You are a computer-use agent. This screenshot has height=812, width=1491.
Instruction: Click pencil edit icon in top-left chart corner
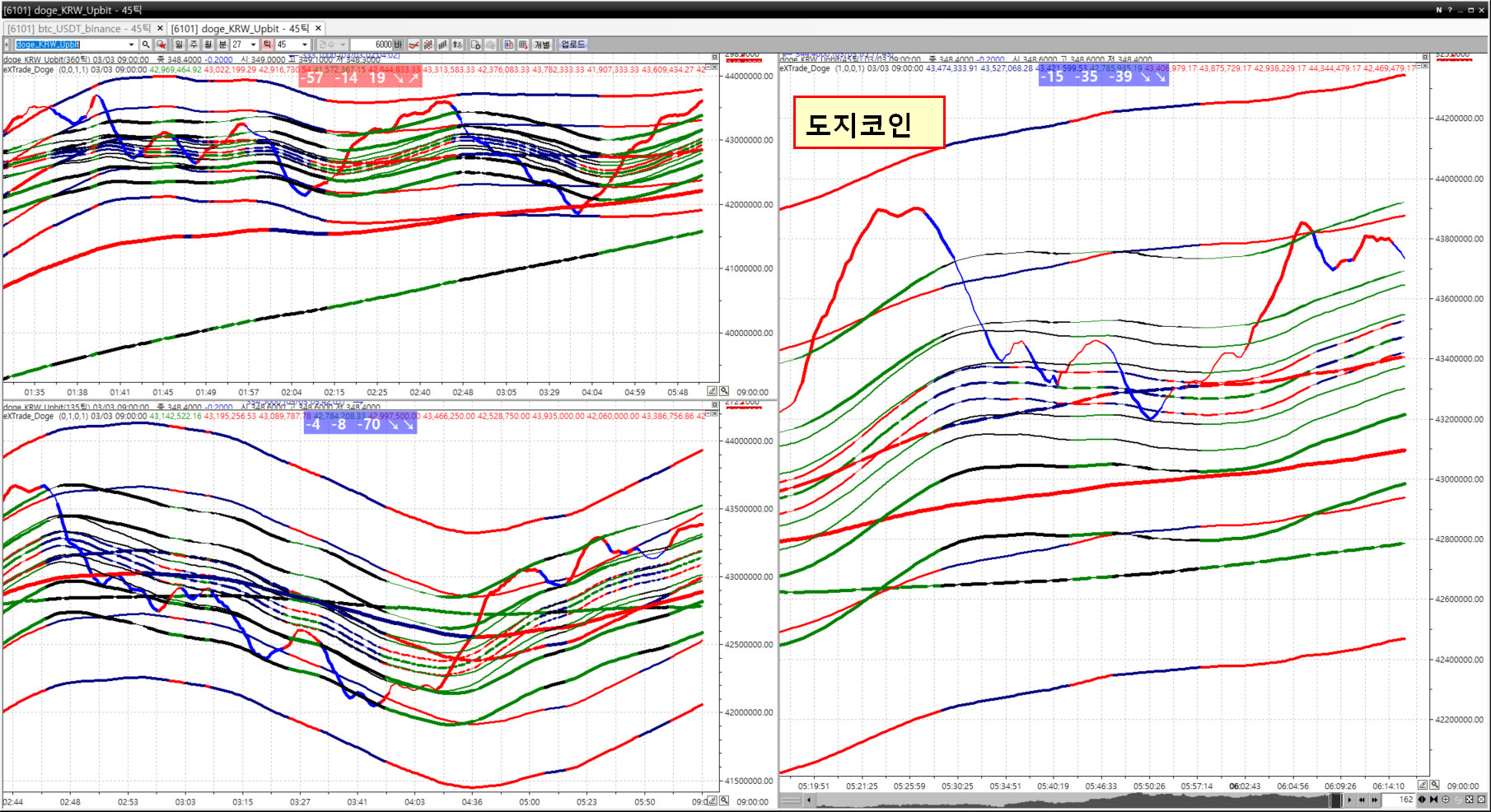click(x=712, y=391)
